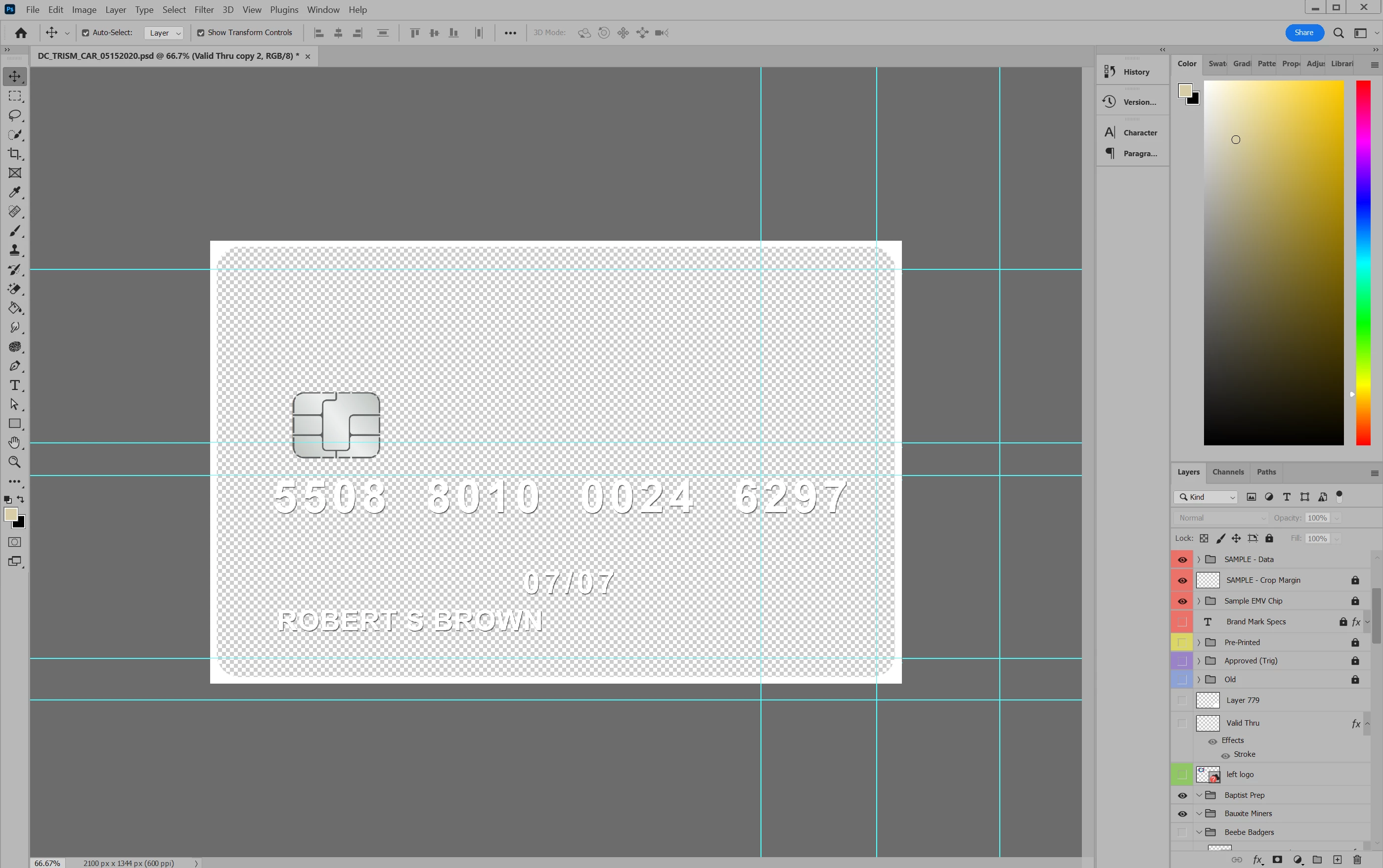The width and height of the screenshot is (1383, 868).
Task: Open the Kind filter dropdown
Action: tap(1205, 497)
